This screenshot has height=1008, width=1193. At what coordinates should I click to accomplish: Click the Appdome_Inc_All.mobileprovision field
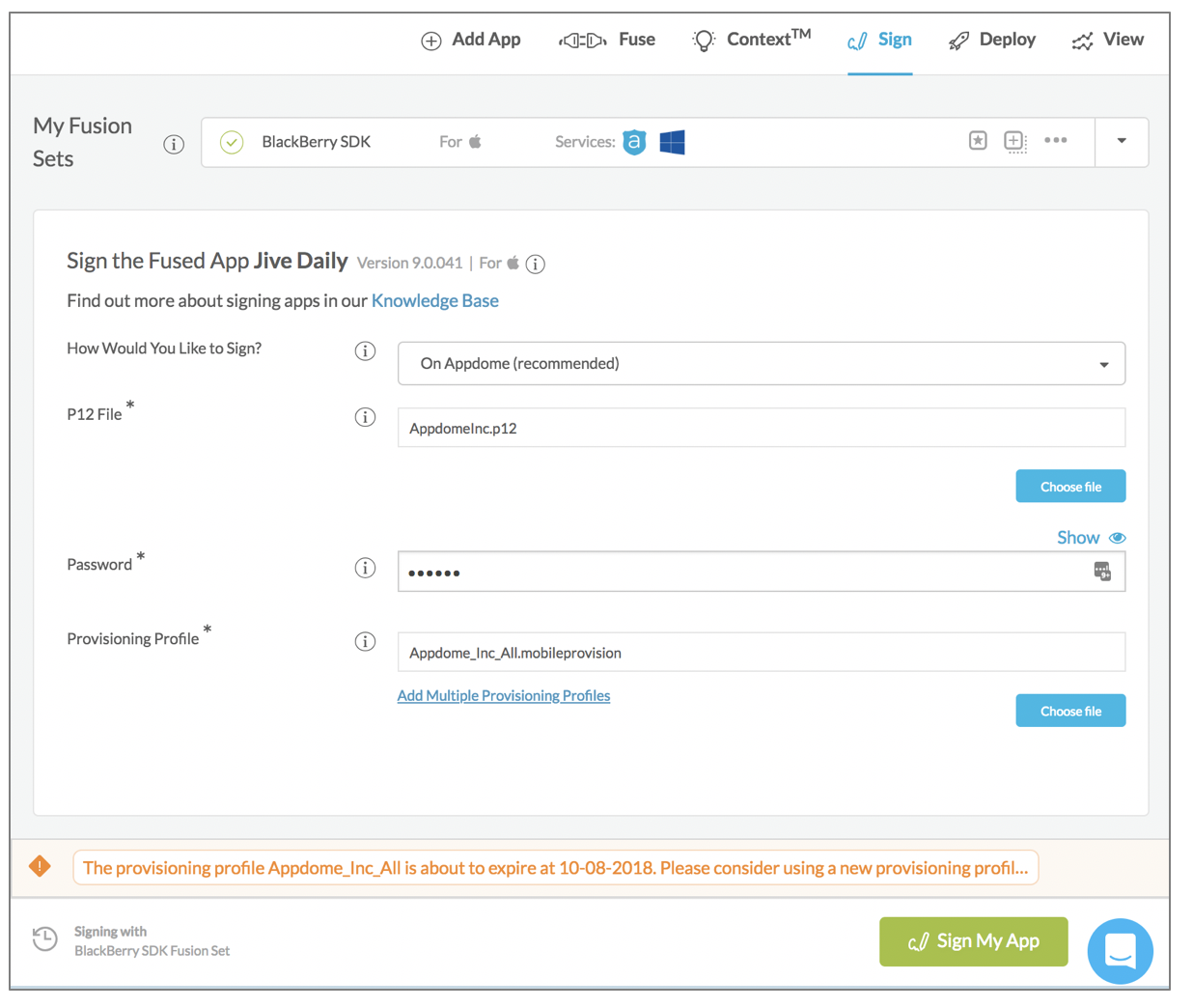tap(762, 653)
